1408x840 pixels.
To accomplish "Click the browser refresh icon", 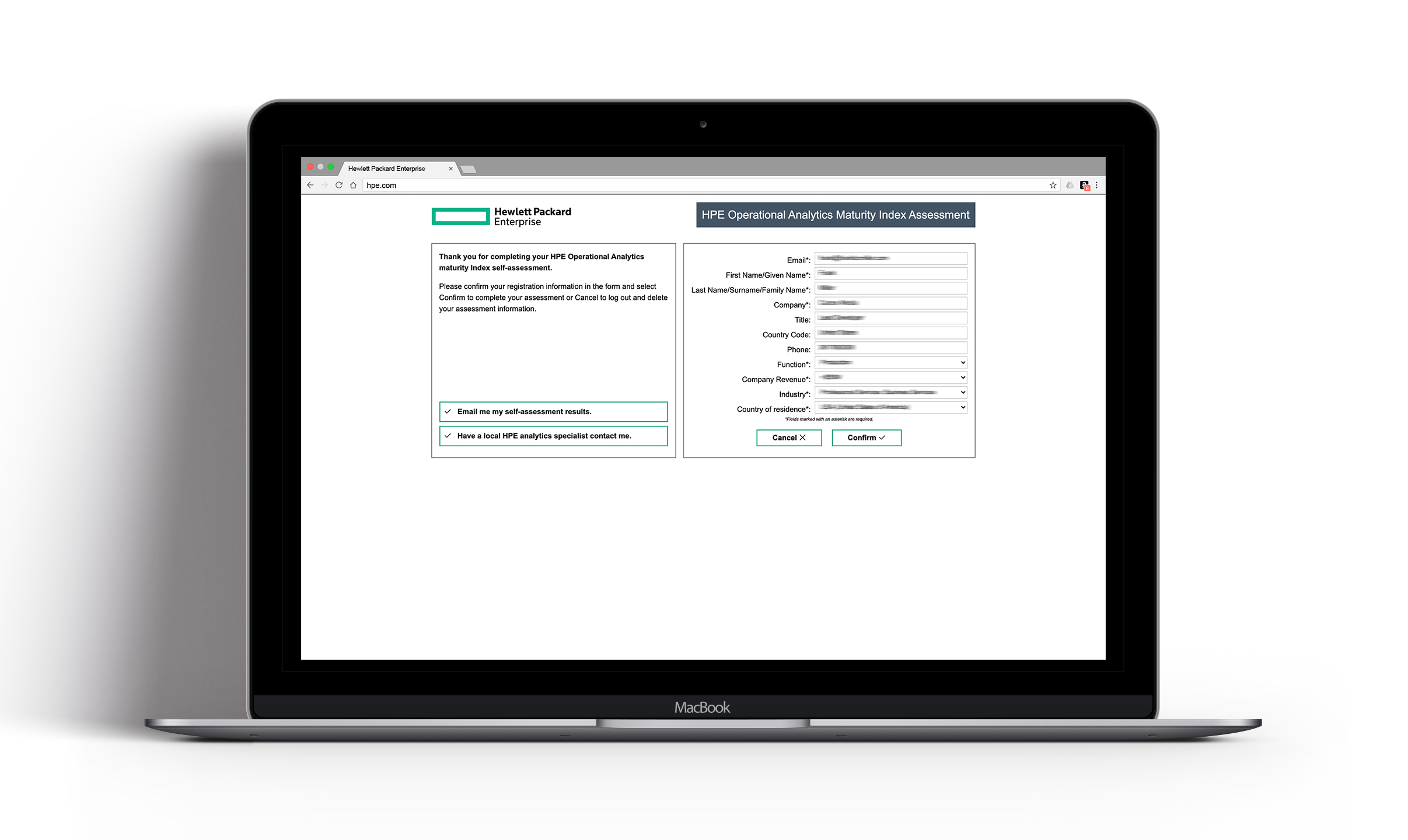I will [339, 184].
